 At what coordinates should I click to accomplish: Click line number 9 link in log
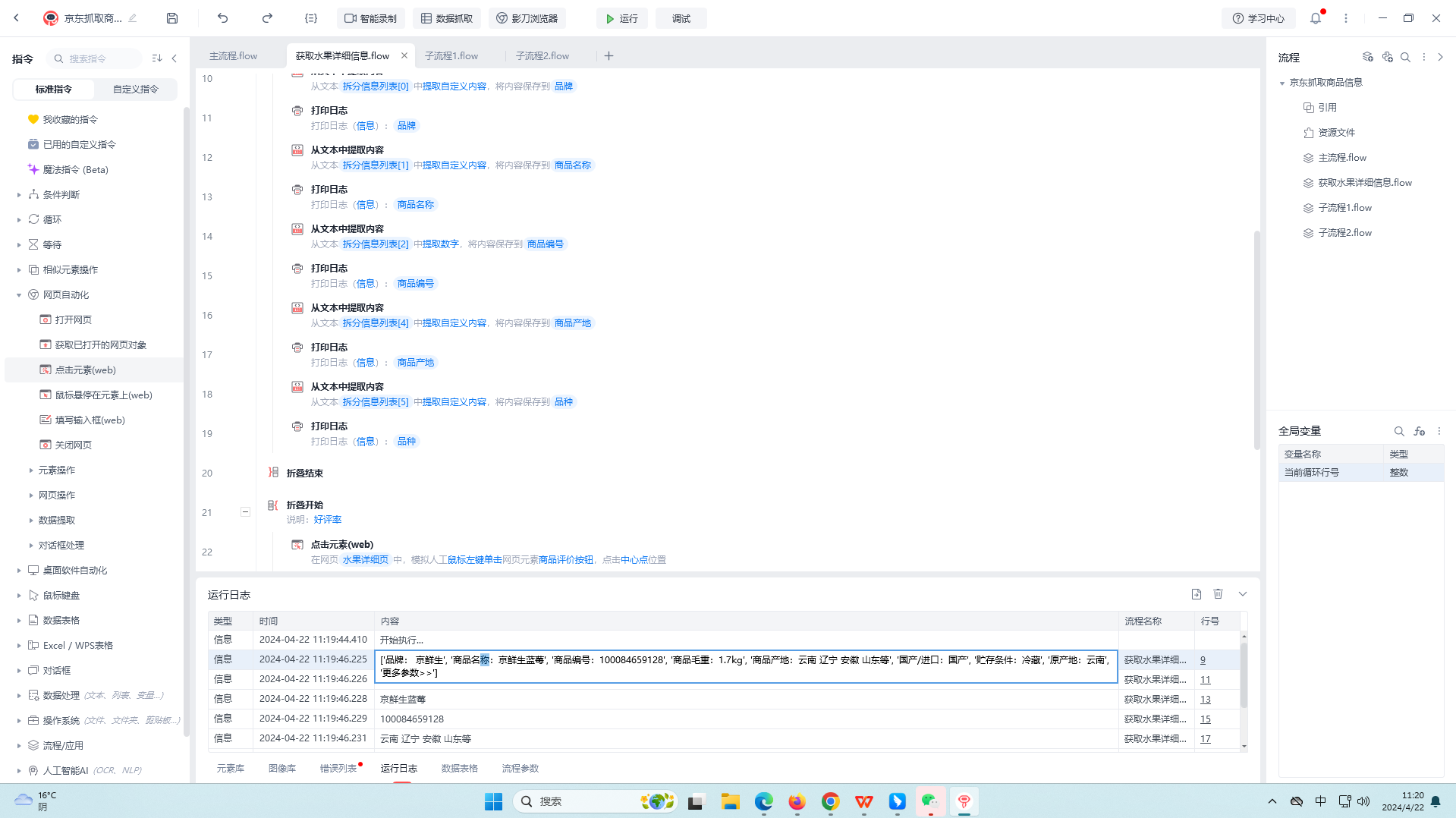tap(1203, 660)
